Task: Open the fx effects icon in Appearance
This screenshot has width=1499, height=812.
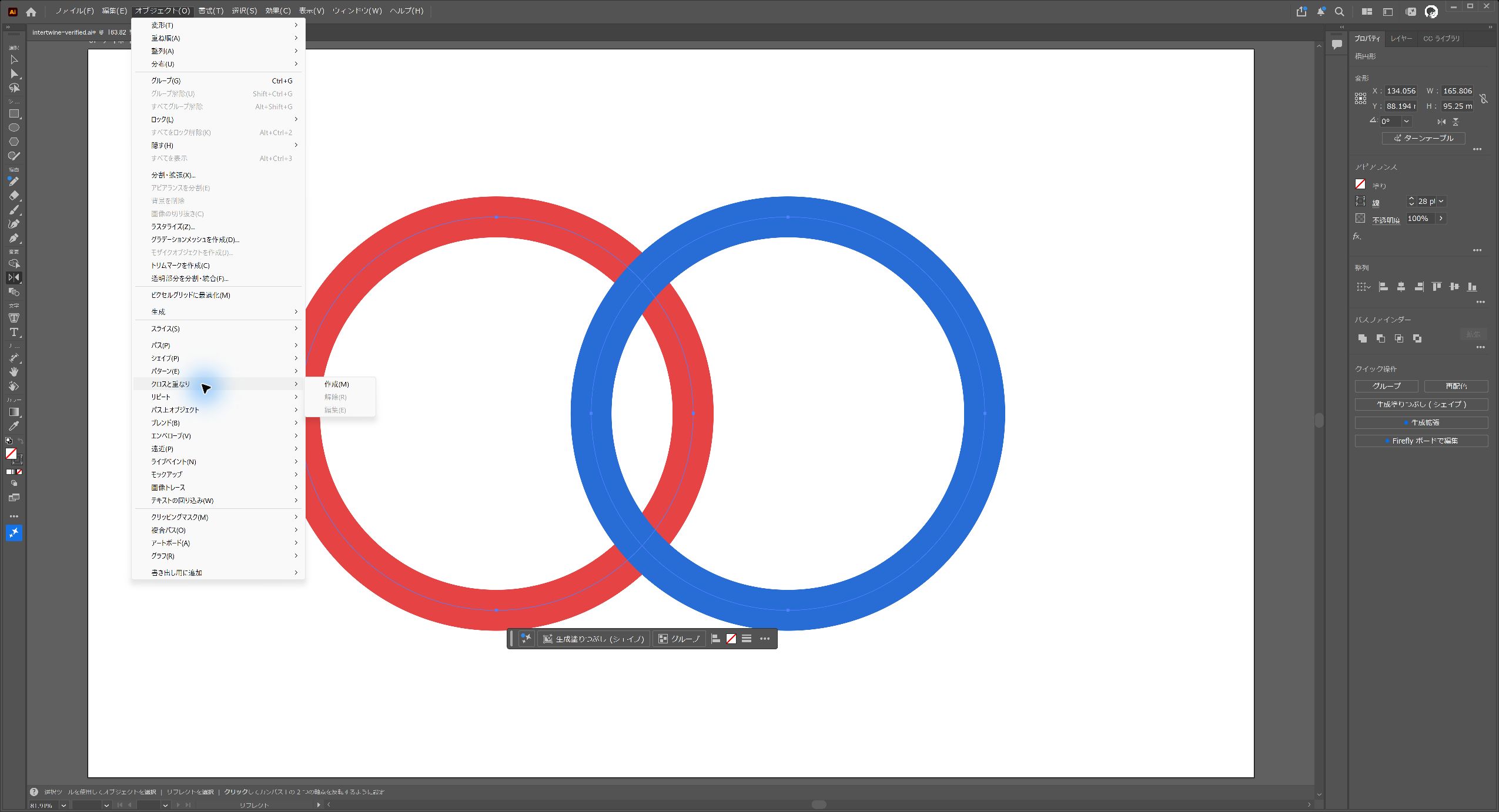Action: pos(1357,236)
